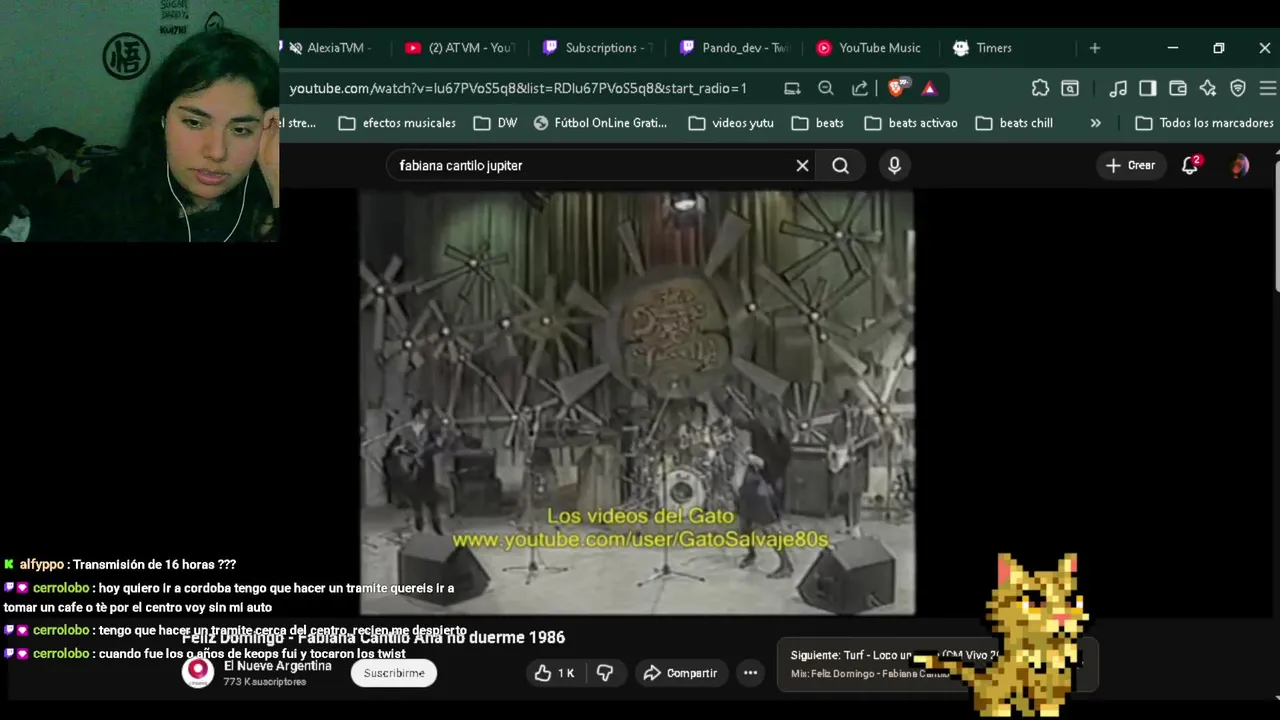1280x720 pixels.
Task: Like the video with thumbs up
Action: pyautogui.click(x=555, y=673)
